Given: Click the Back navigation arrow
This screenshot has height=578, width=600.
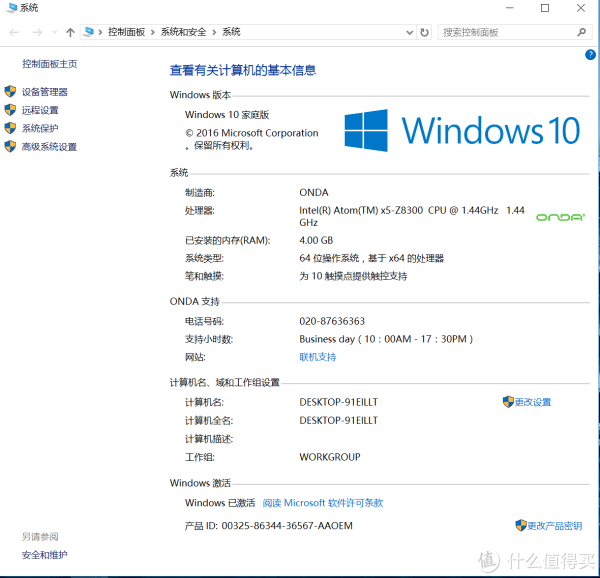Looking at the screenshot, I should 14,32.
